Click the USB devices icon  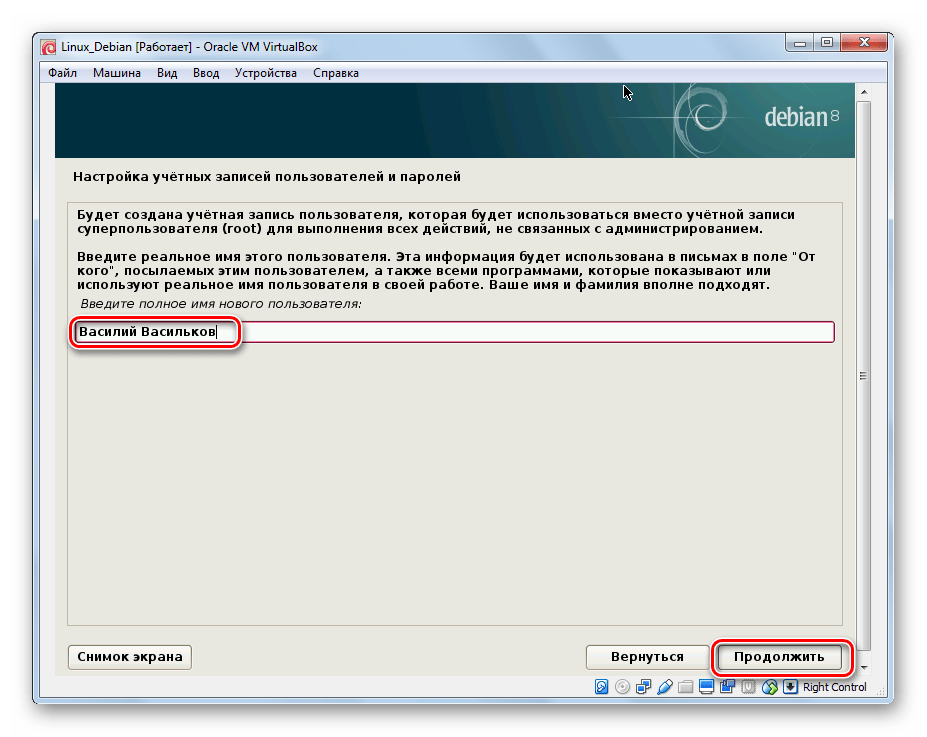coord(664,687)
